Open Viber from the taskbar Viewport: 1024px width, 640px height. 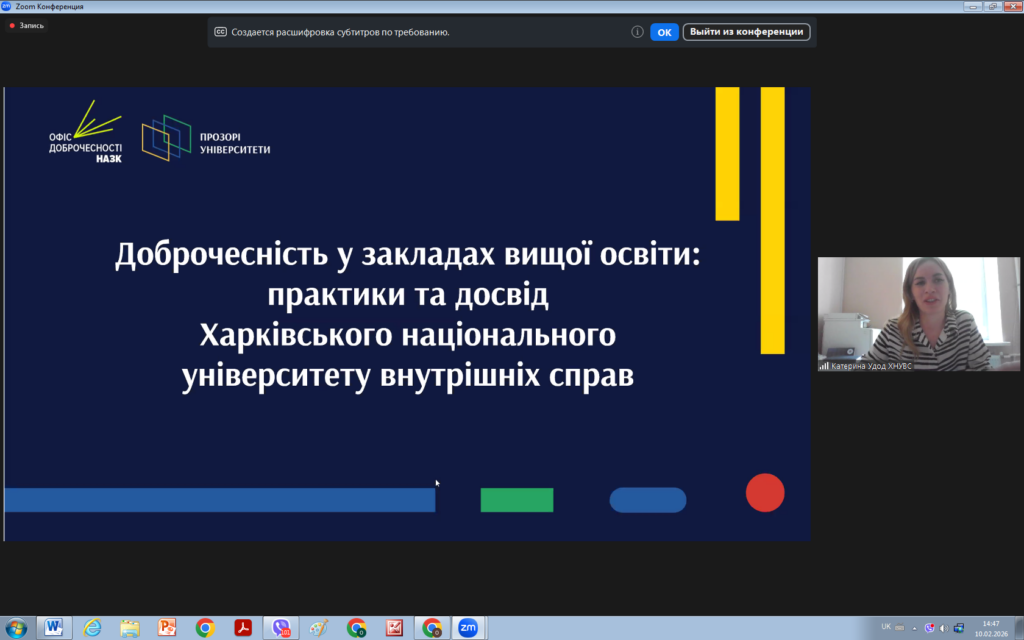click(281, 627)
